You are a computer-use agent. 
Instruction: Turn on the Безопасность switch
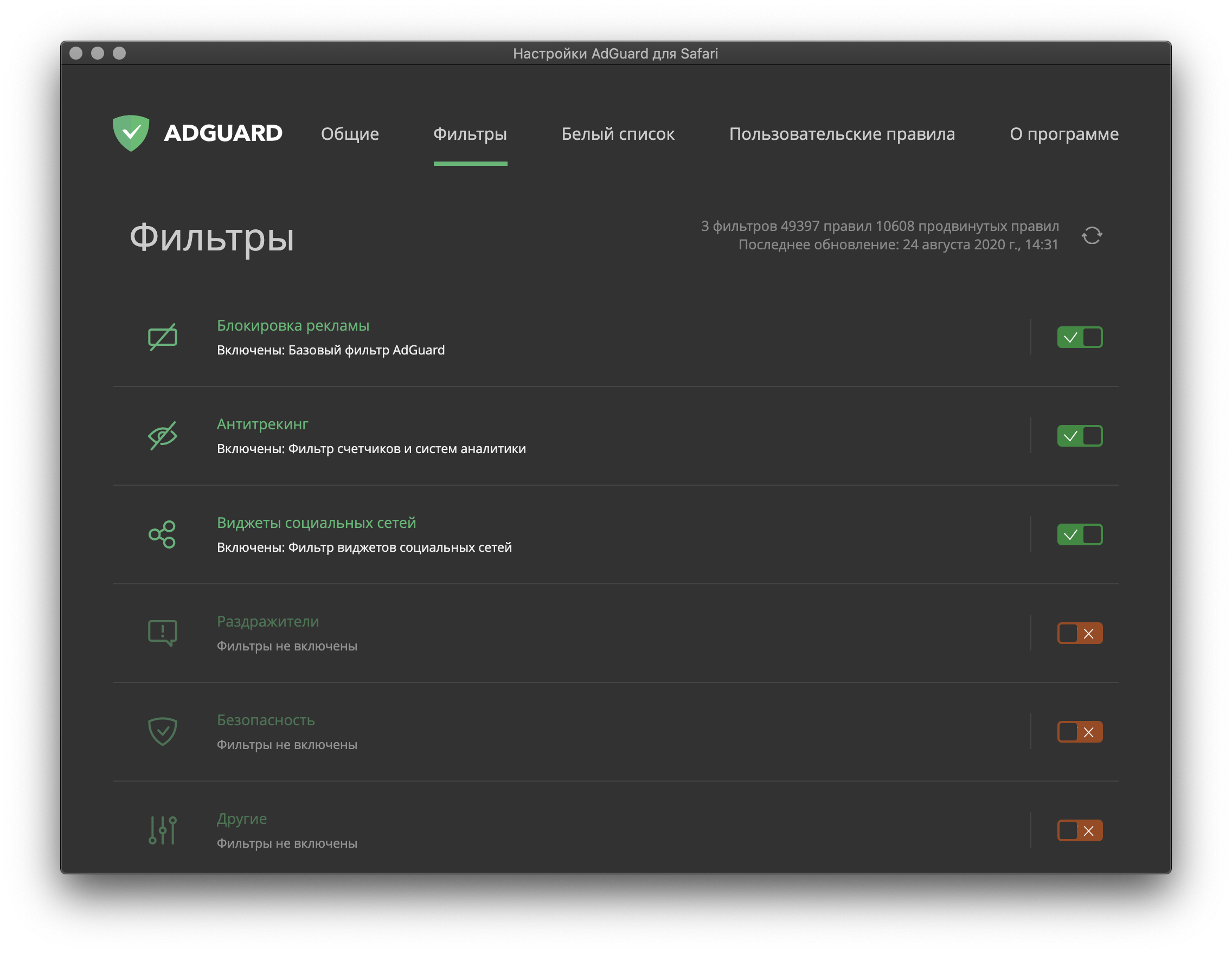[x=1080, y=732]
